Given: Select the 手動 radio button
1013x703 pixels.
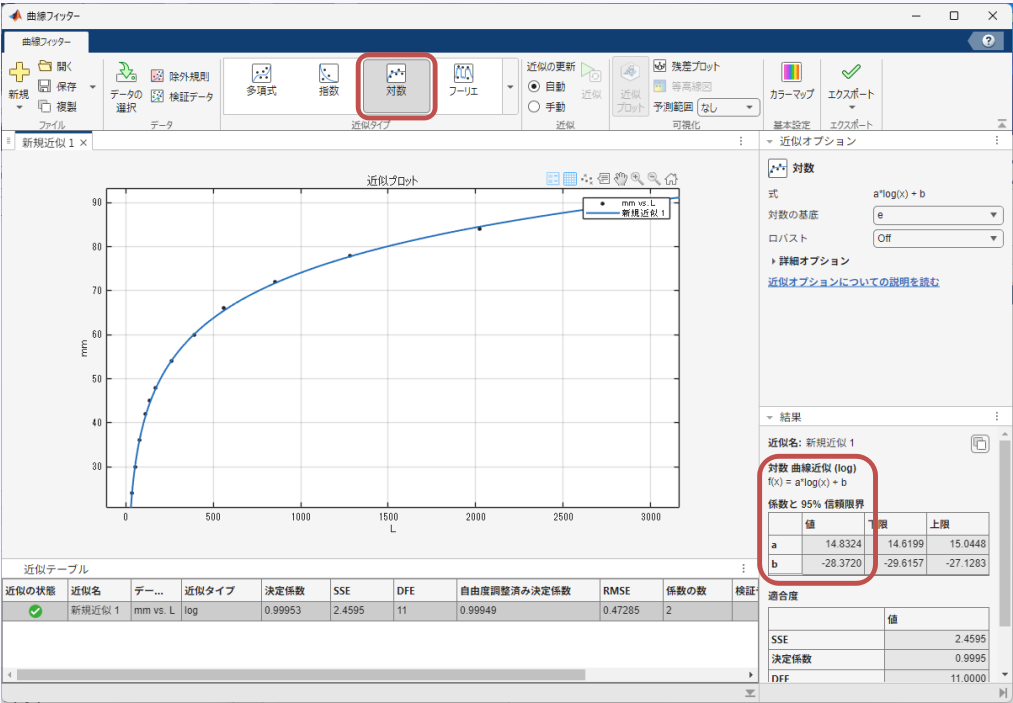Looking at the screenshot, I should coord(534,106).
